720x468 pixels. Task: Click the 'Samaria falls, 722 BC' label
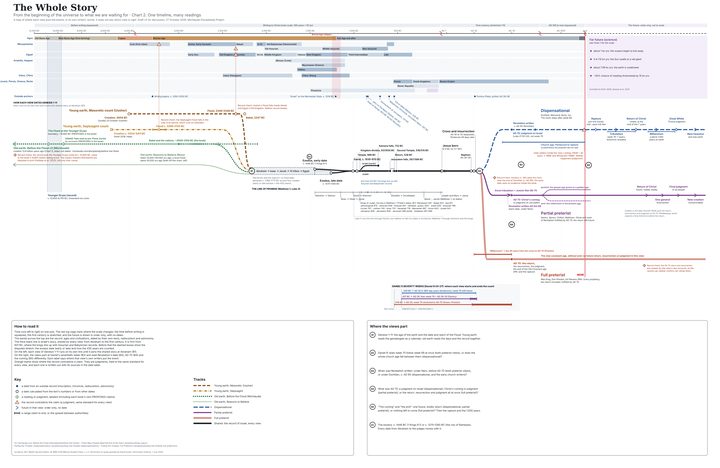(x=391, y=146)
